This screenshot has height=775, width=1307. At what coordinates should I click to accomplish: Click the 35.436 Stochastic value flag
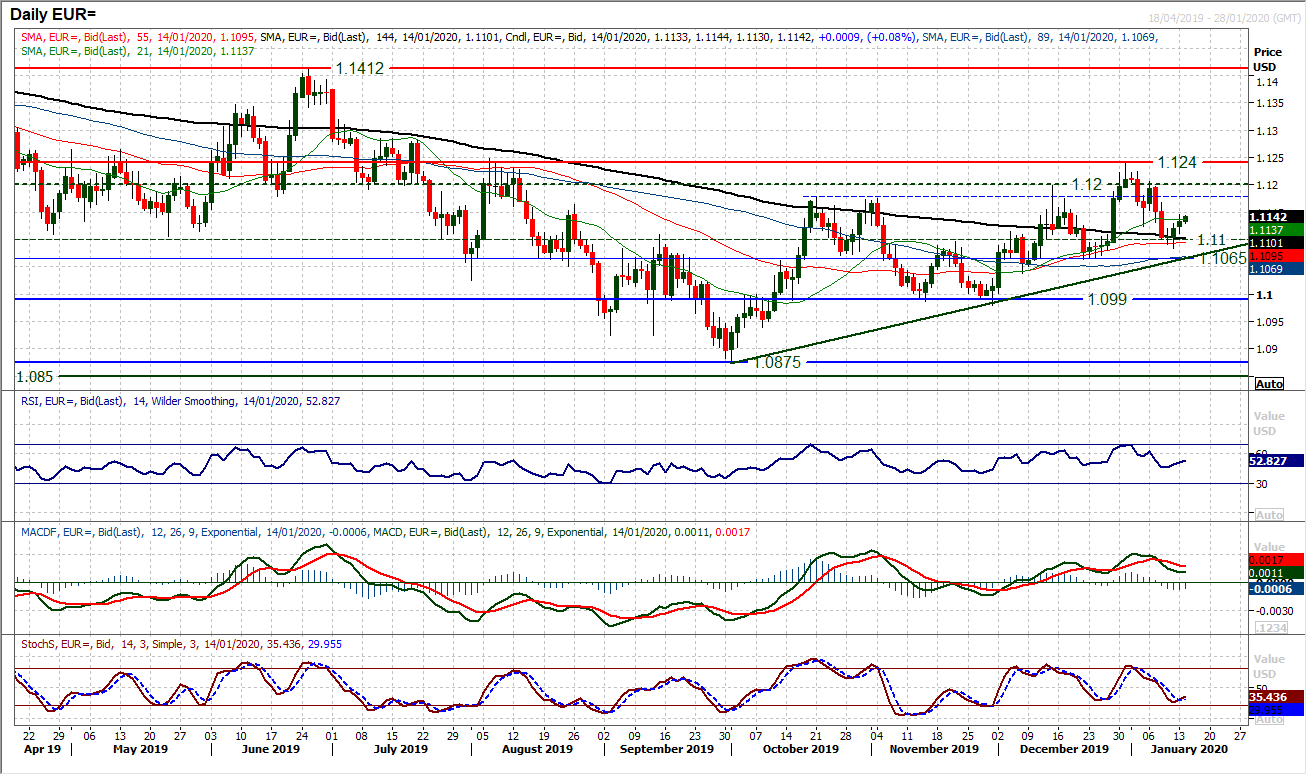click(x=1268, y=696)
